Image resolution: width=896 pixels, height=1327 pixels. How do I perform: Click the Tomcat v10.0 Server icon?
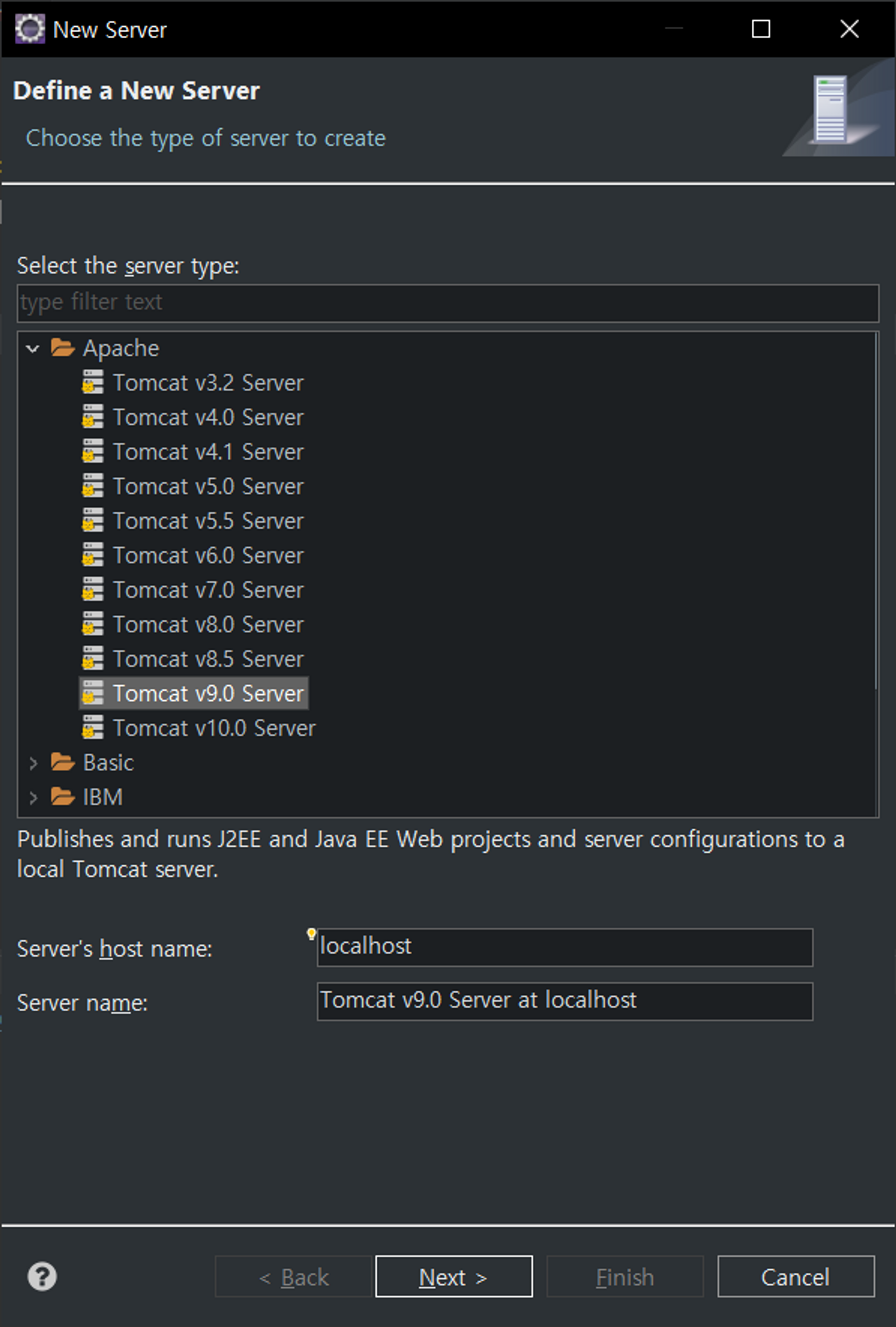coord(92,727)
